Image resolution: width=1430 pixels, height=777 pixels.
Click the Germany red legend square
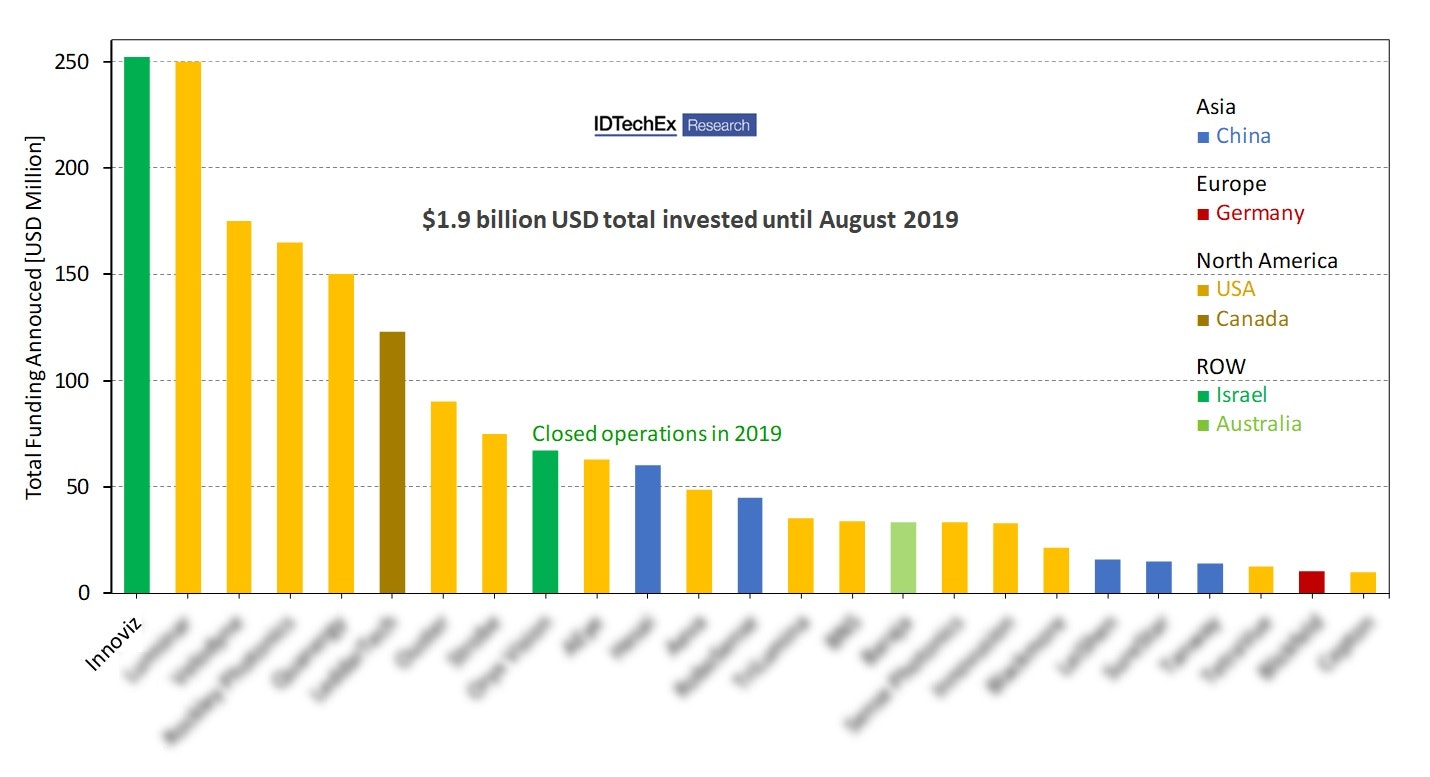(1204, 213)
